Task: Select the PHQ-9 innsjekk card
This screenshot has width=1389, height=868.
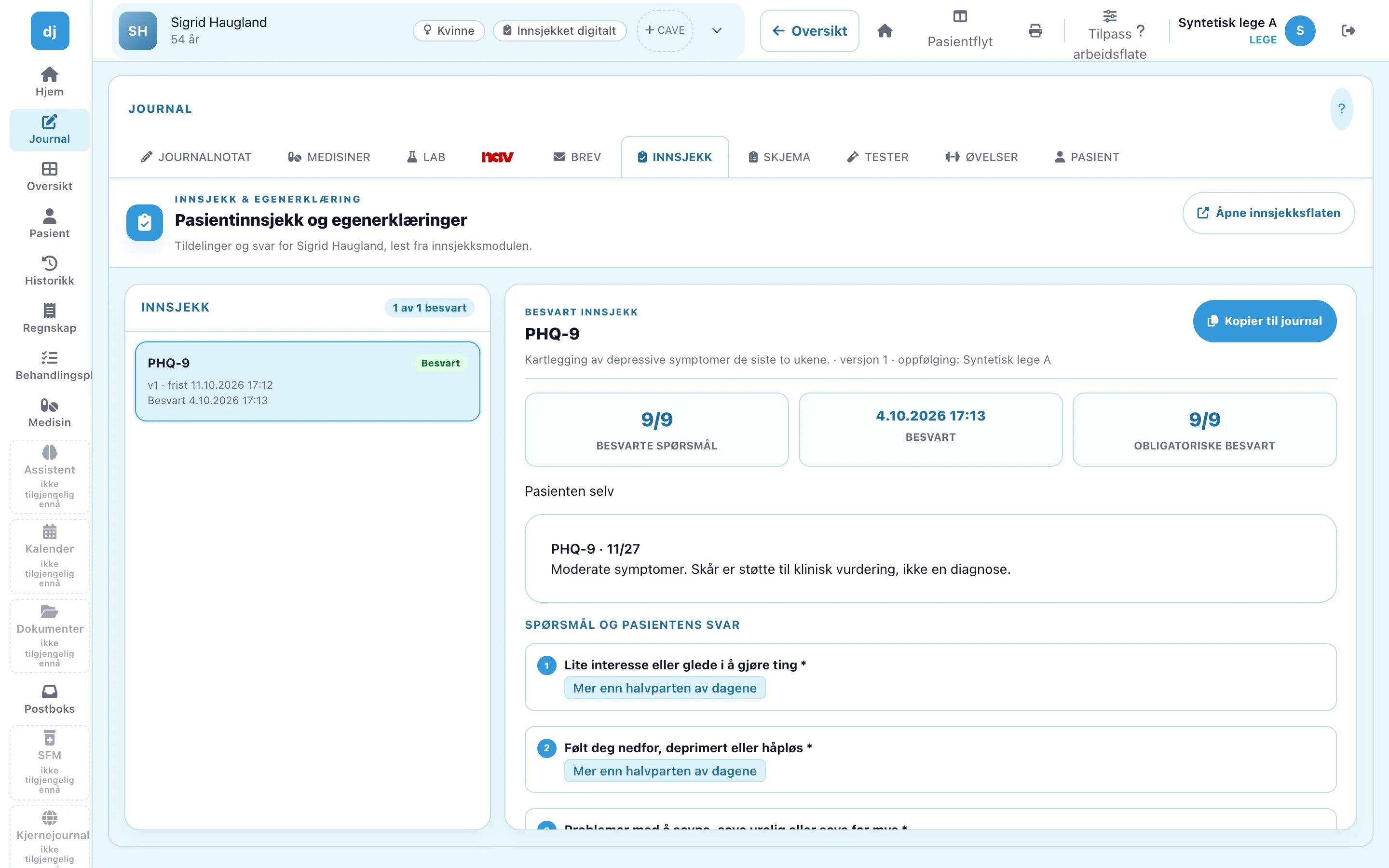Action: pyautogui.click(x=308, y=381)
